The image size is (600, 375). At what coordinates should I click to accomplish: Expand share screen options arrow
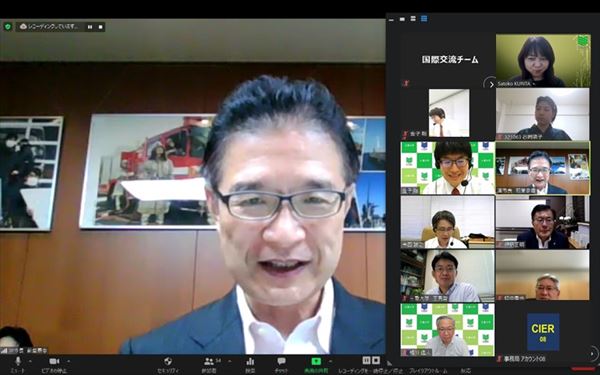click(331, 361)
